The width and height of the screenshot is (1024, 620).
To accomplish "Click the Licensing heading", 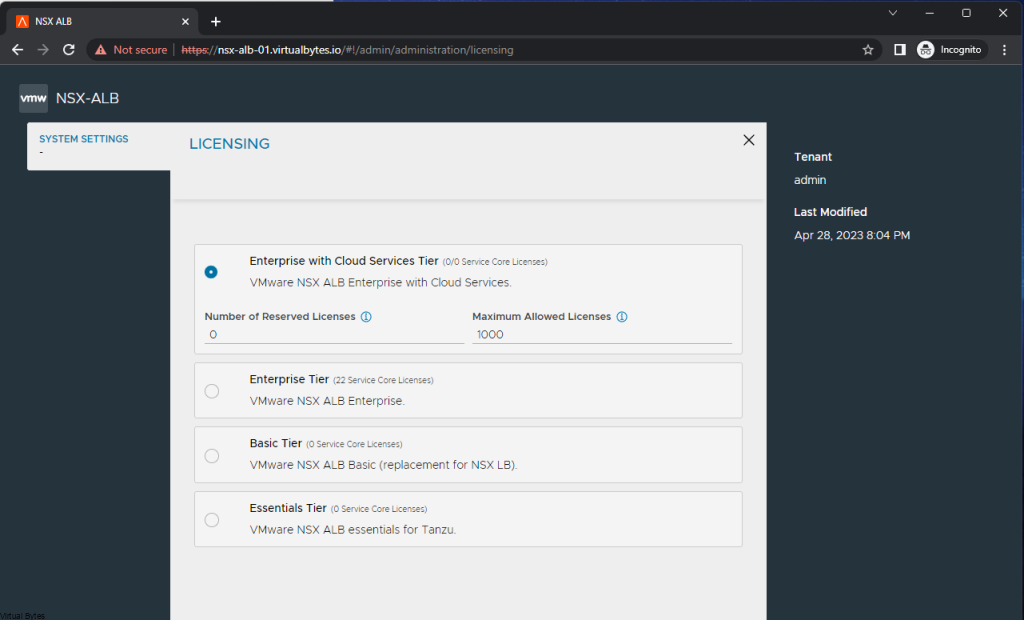I will [x=229, y=144].
